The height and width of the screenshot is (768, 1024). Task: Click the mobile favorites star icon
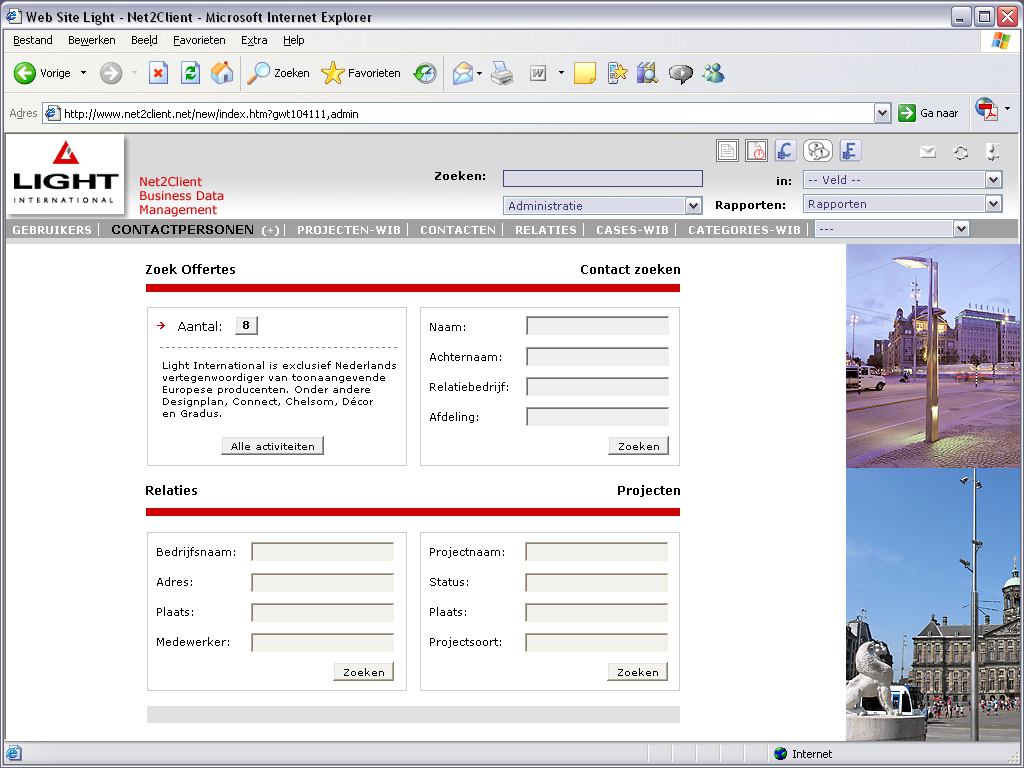point(616,73)
